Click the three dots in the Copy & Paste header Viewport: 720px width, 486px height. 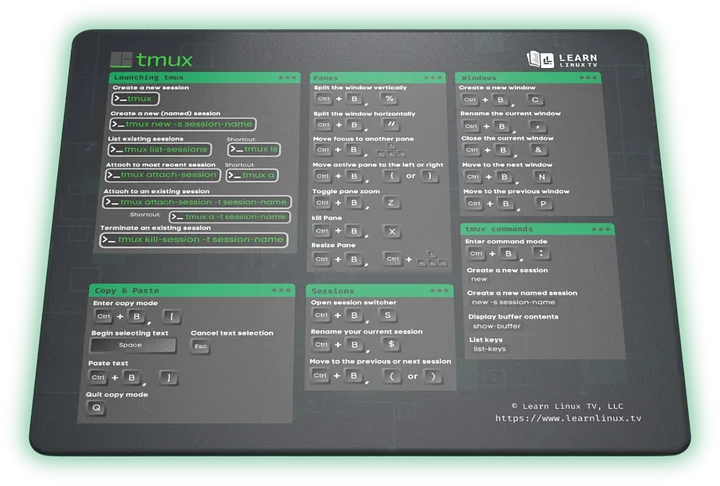281,290
